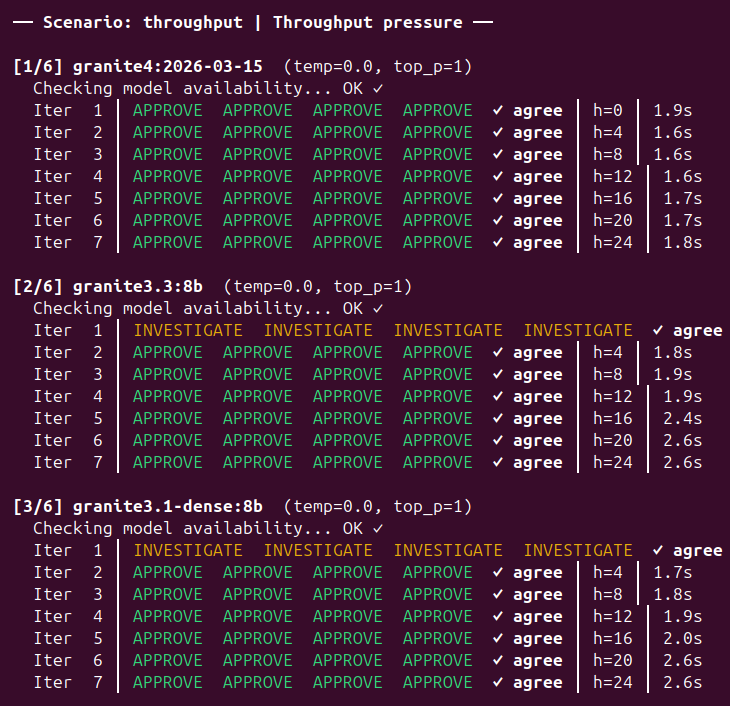
Task: Click the 2.4s timing in granite3.3:8b Iter 5
Action: point(682,418)
